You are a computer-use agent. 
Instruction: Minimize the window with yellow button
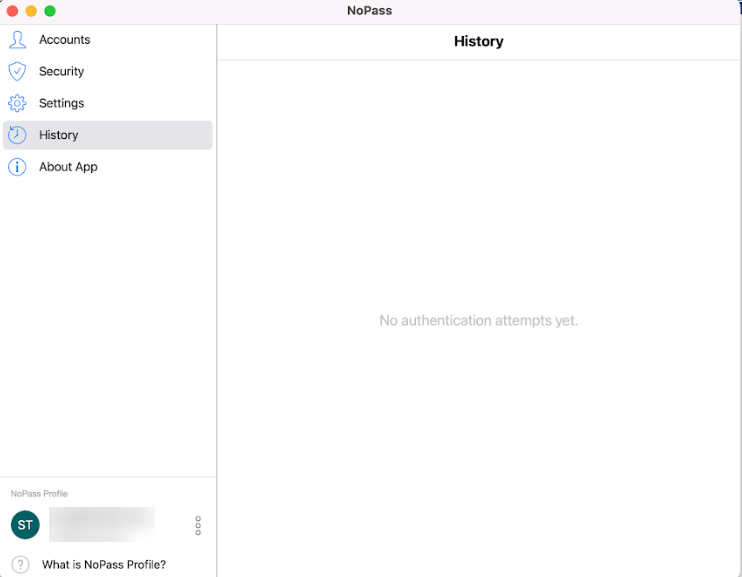pyautogui.click(x=31, y=11)
